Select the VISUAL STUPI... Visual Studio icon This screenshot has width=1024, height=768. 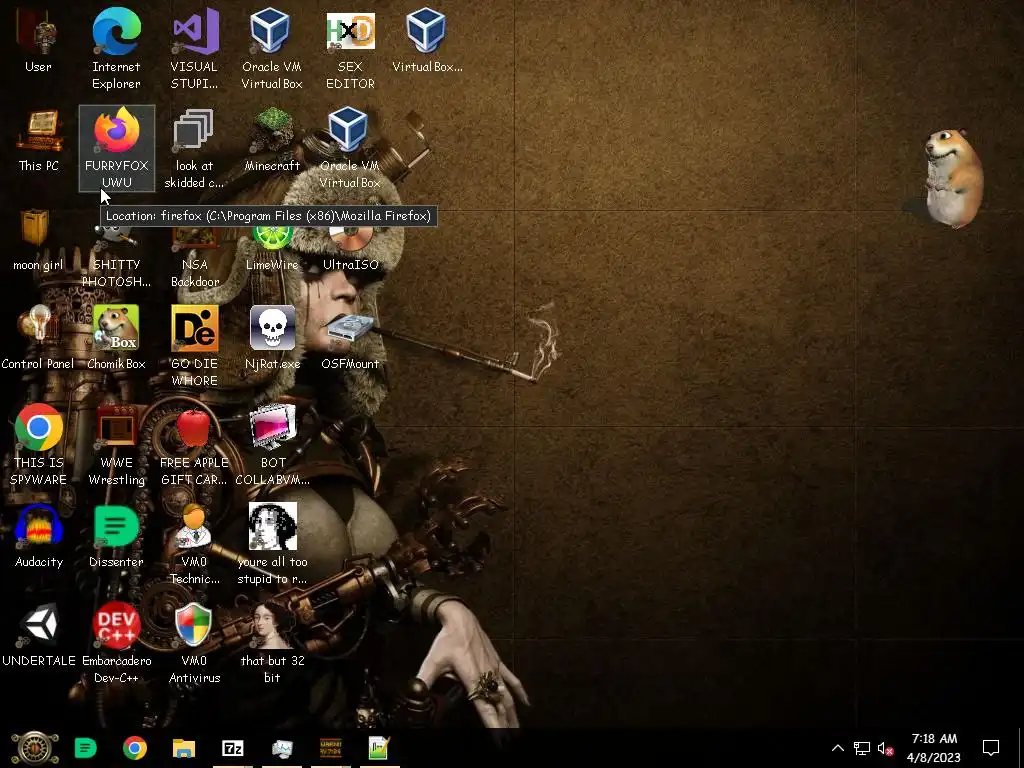click(x=194, y=49)
